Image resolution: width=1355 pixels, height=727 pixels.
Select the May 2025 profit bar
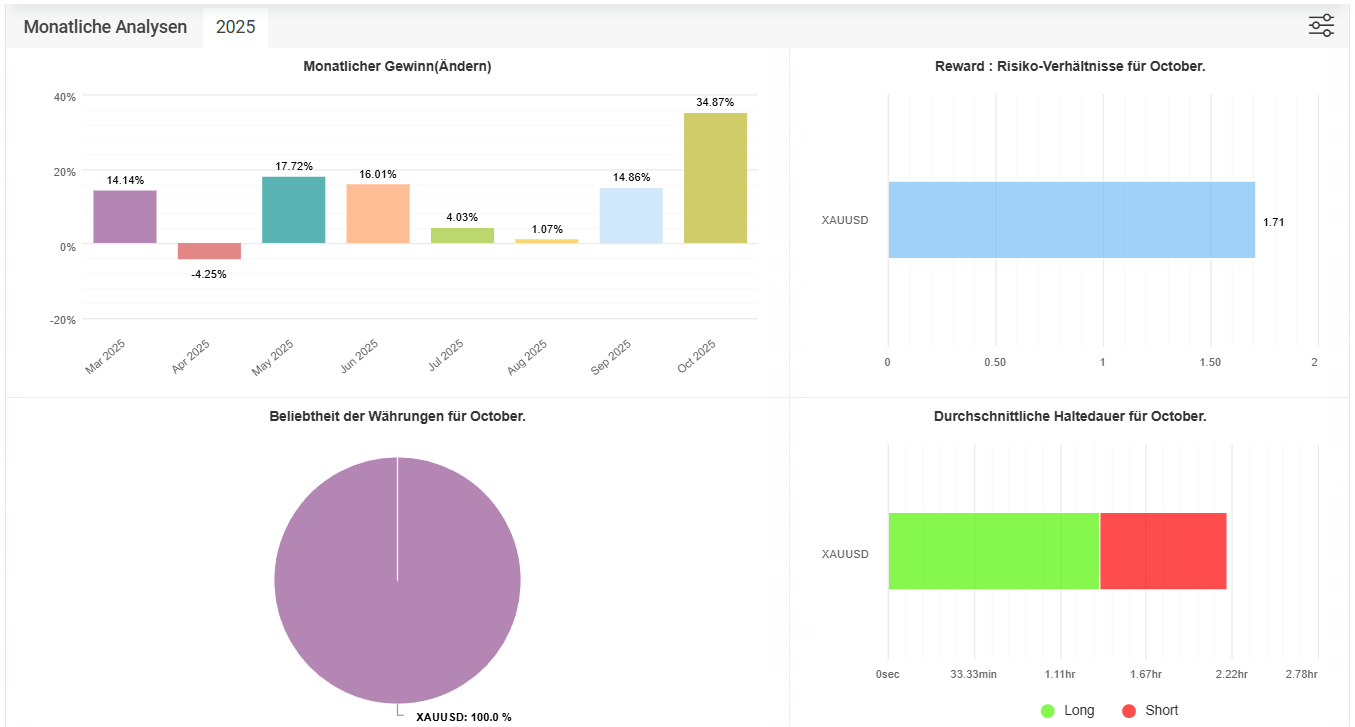[293, 210]
